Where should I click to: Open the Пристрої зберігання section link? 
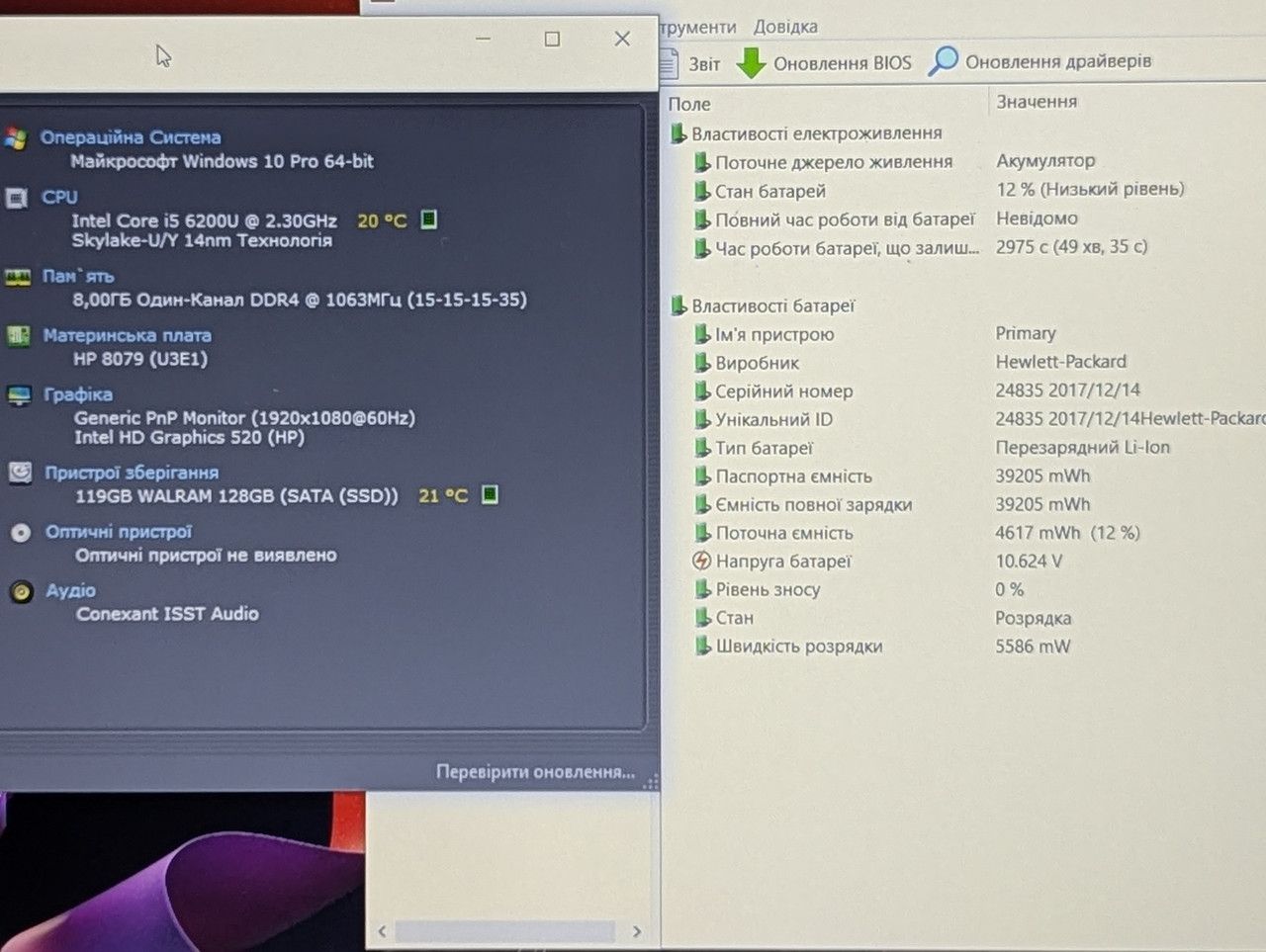(132, 473)
